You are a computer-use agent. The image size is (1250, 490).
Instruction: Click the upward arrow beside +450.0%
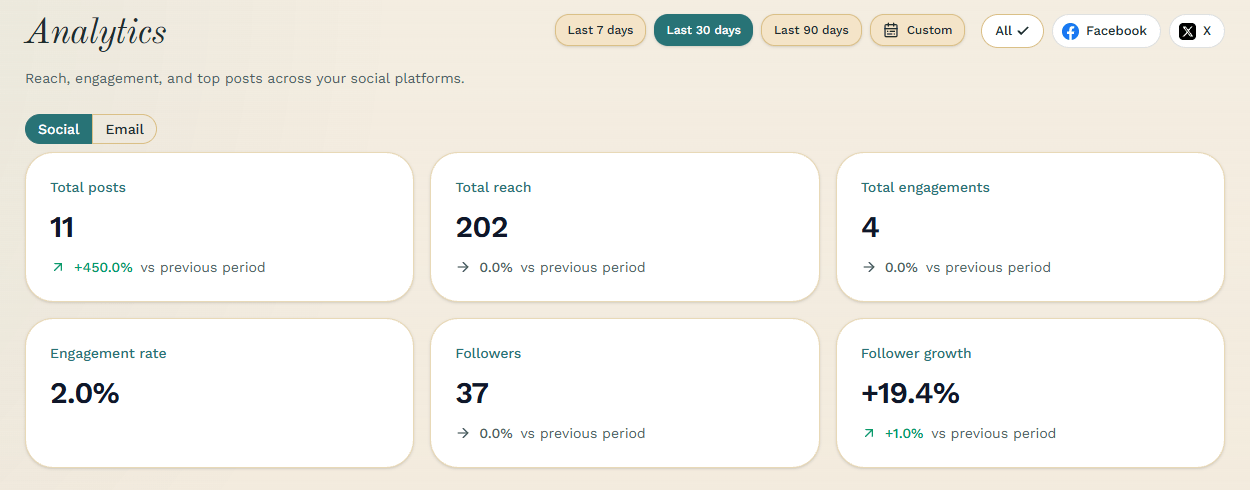(58, 267)
